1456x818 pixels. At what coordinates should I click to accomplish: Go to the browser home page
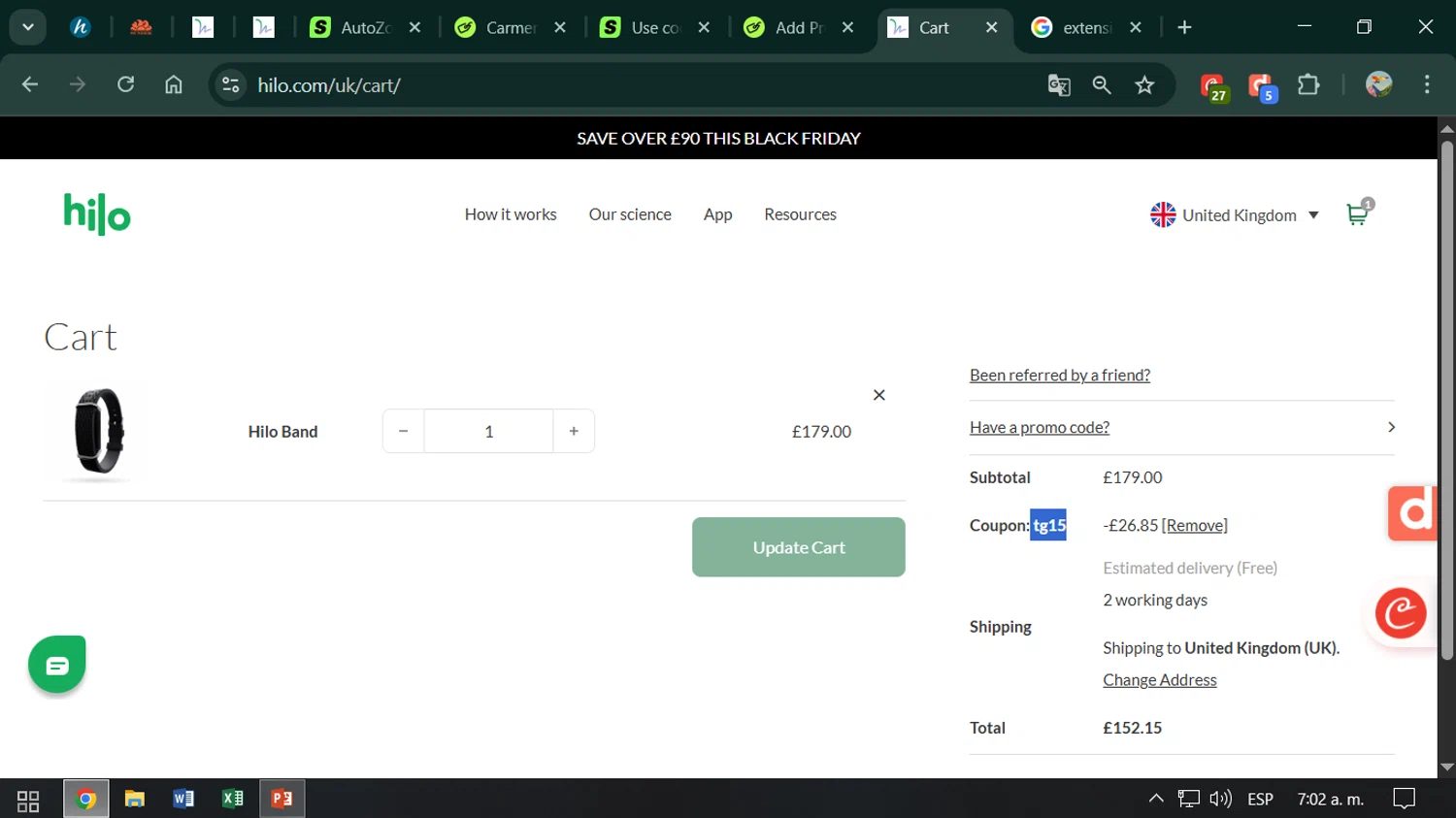(173, 84)
